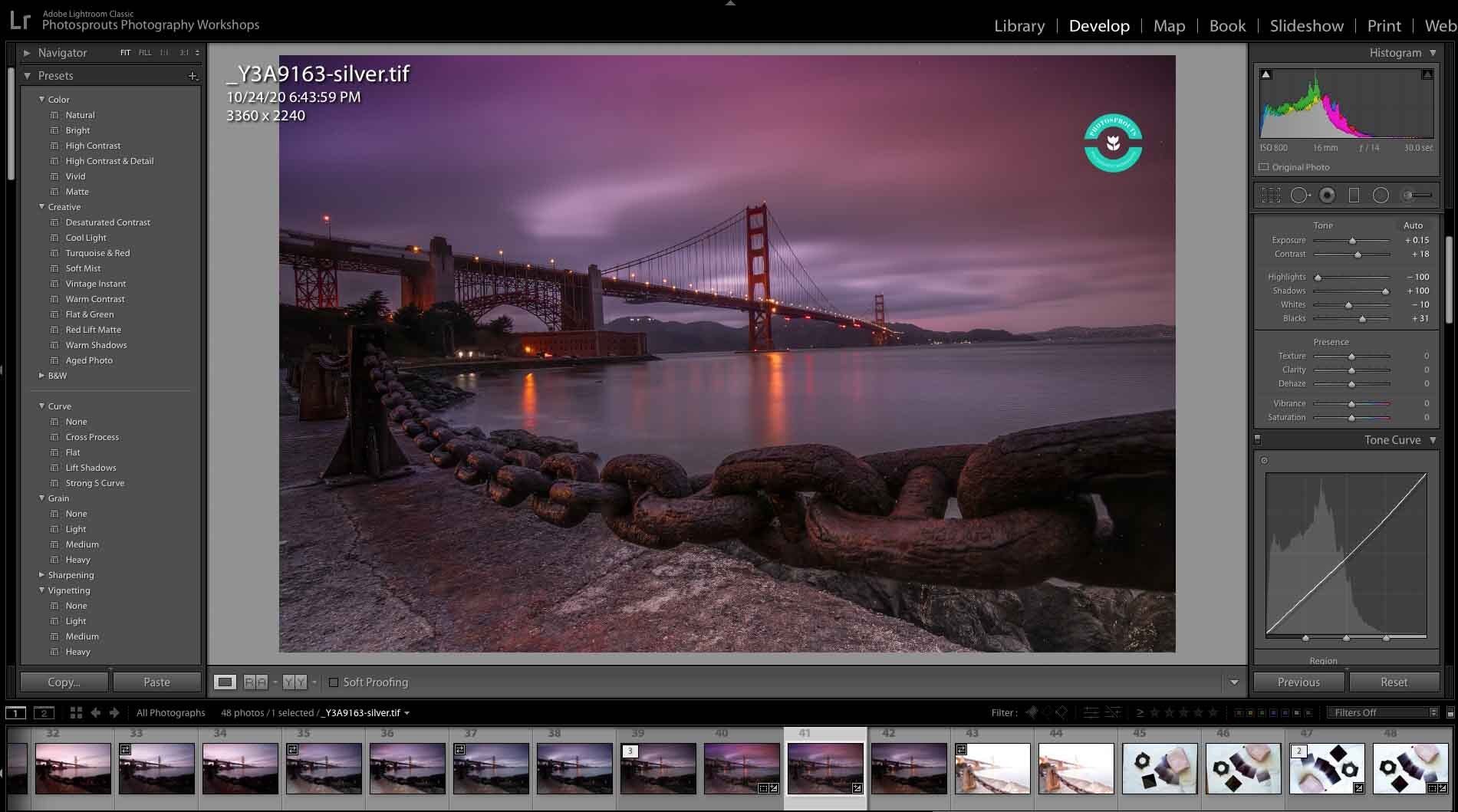Select the Graduated Filter tool
This screenshot has height=812, width=1458.
click(x=1354, y=196)
